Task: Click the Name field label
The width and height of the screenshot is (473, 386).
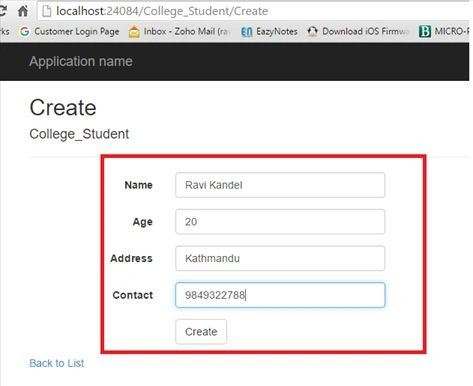Action: coord(139,185)
